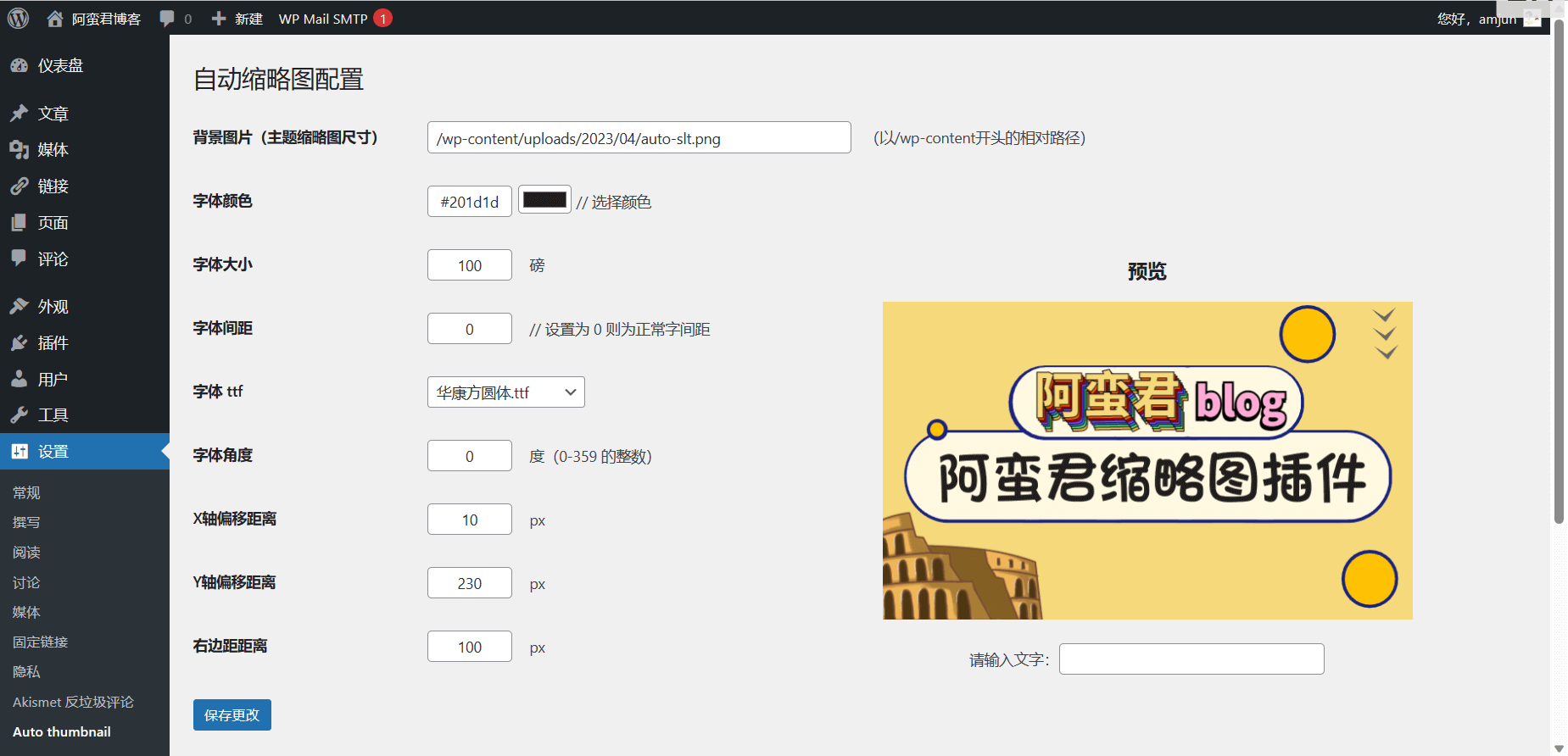Open 仪表盘 dashboard icon in sidebar
The height and width of the screenshot is (756, 1568).
(19, 66)
